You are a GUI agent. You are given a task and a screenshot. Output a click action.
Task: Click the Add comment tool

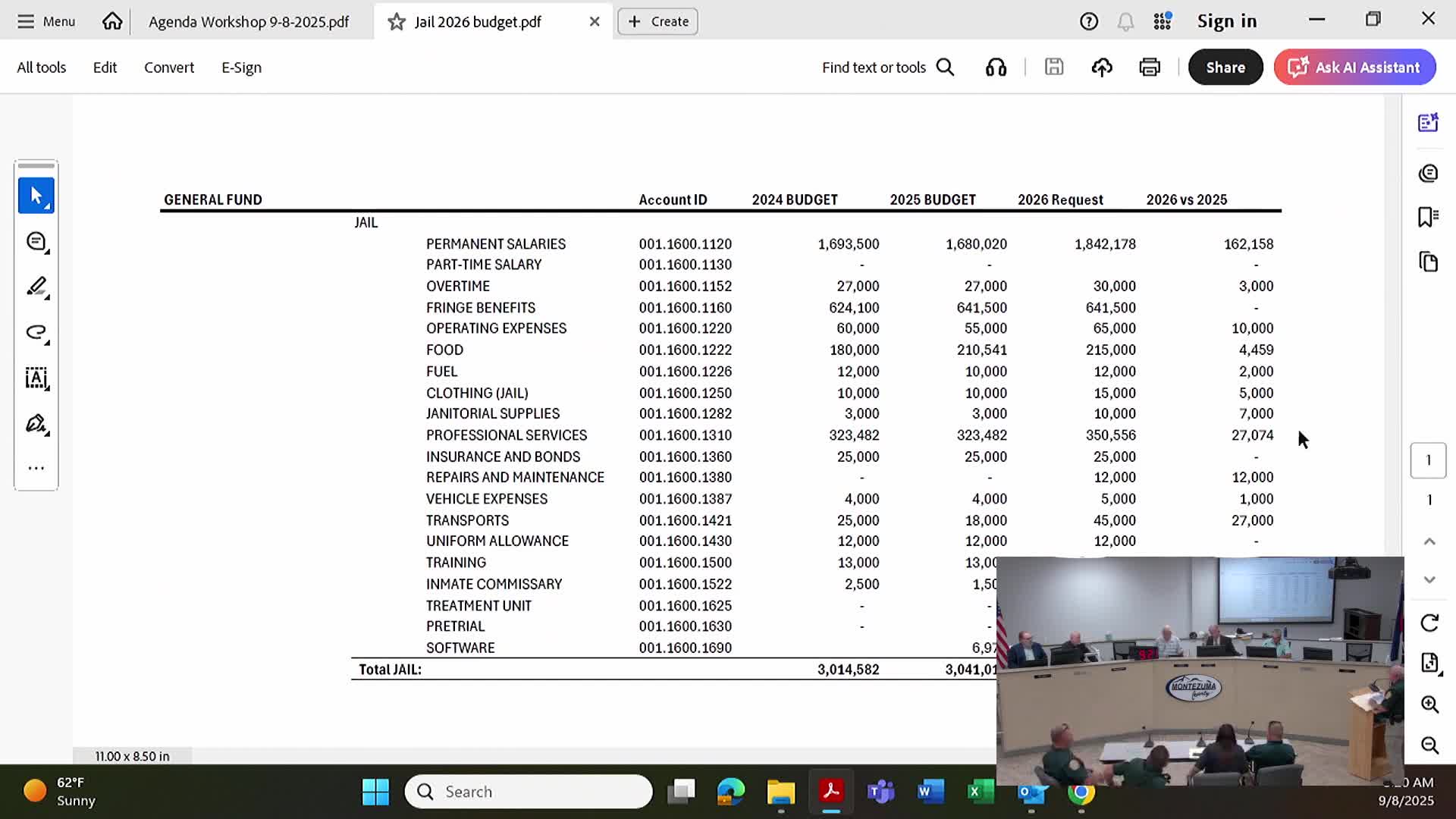(x=36, y=242)
